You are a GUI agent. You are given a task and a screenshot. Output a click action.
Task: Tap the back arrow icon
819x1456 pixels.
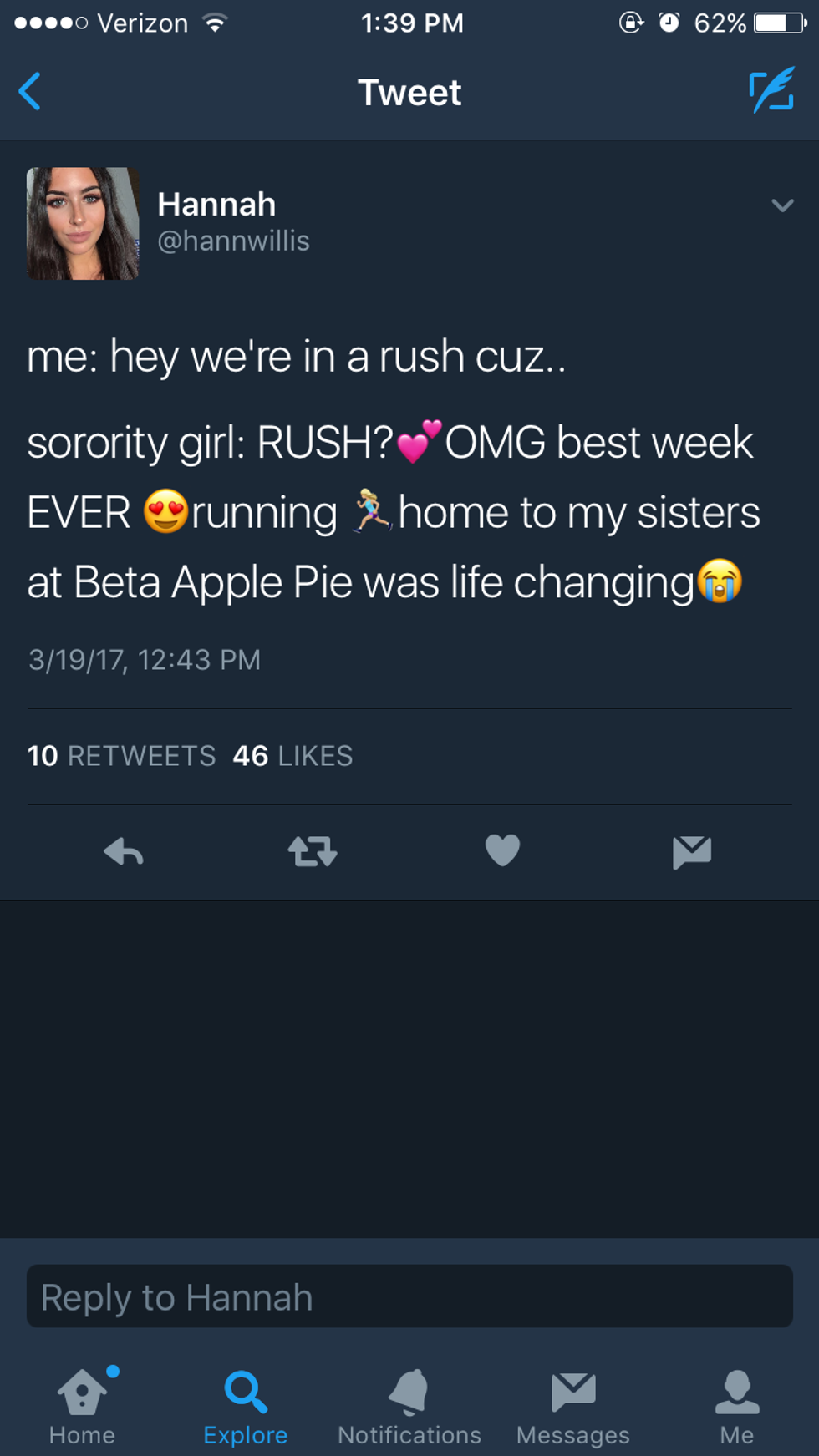(30, 92)
